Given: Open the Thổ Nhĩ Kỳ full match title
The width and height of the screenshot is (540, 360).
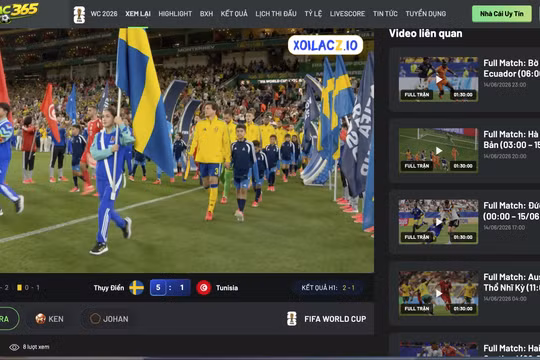Looking at the screenshot, I should tap(511, 282).
